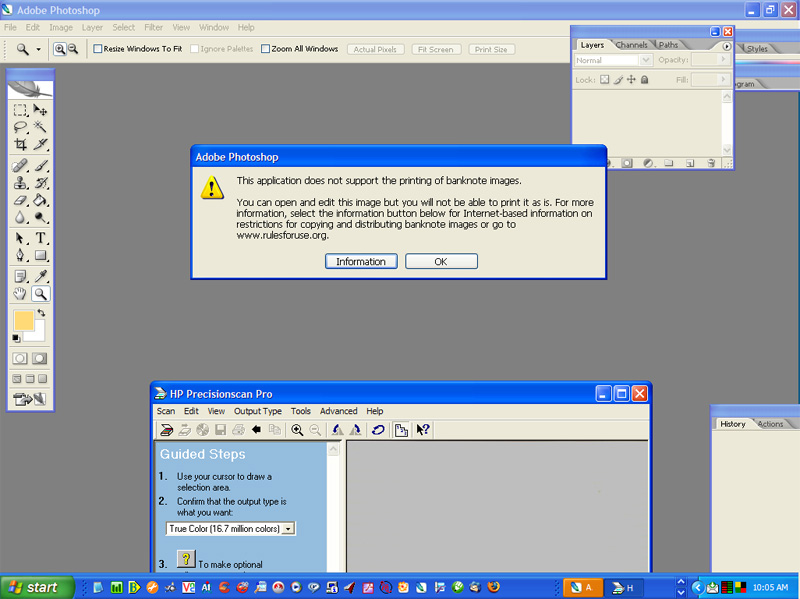Image resolution: width=800 pixels, height=599 pixels.
Task: Open the Zoom tool preset picker arrow
Action: (38, 49)
